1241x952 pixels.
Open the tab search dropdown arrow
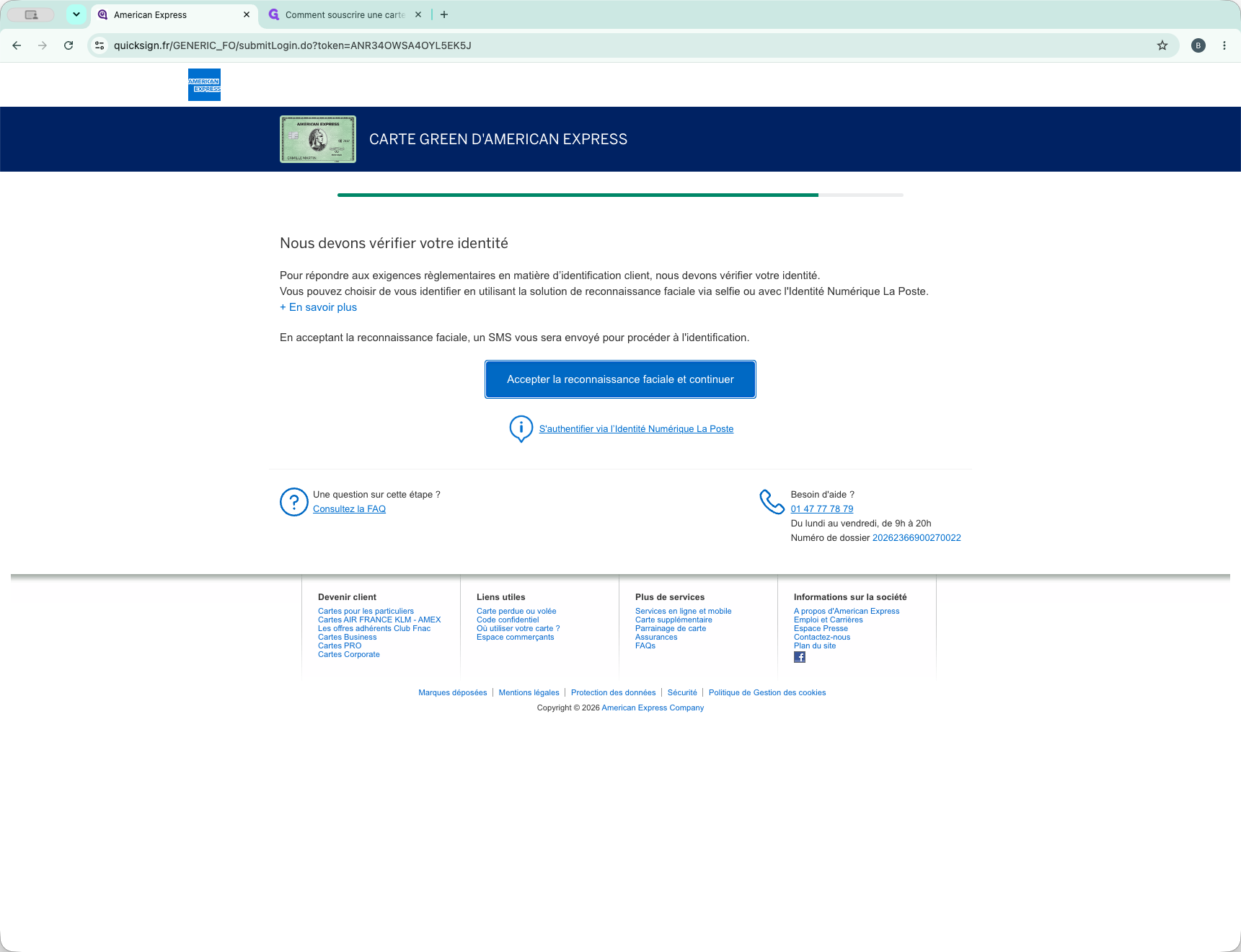pyautogui.click(x=76, y=14)
